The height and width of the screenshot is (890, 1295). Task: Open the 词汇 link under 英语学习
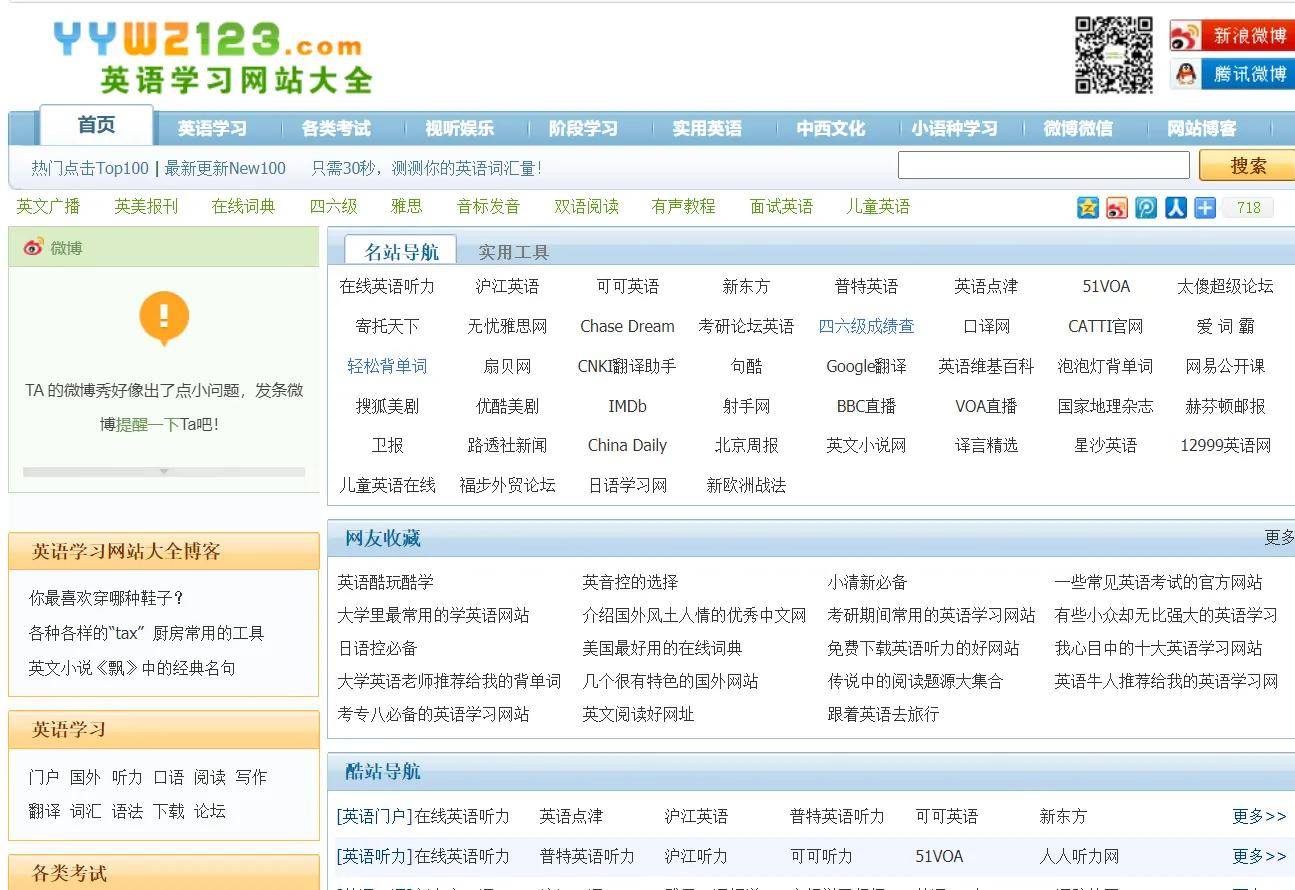tap(86, 811)
